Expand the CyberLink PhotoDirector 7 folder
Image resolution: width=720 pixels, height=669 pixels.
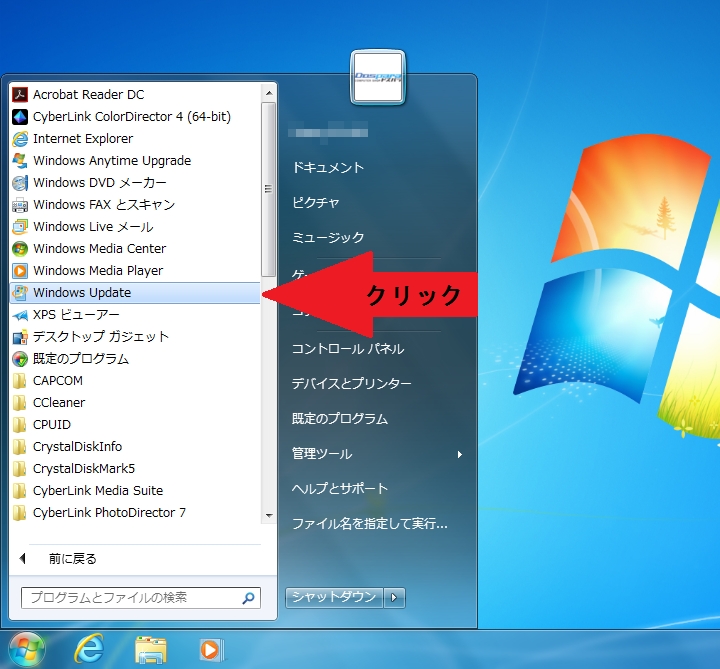(x=20, y=513)
